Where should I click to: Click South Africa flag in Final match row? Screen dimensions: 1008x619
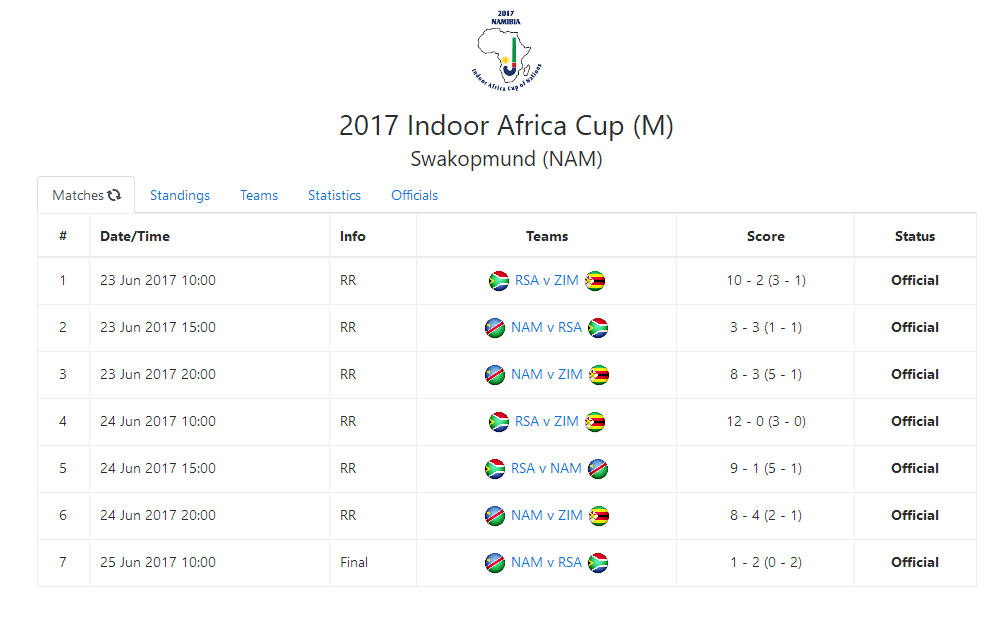tap(598, 562)
